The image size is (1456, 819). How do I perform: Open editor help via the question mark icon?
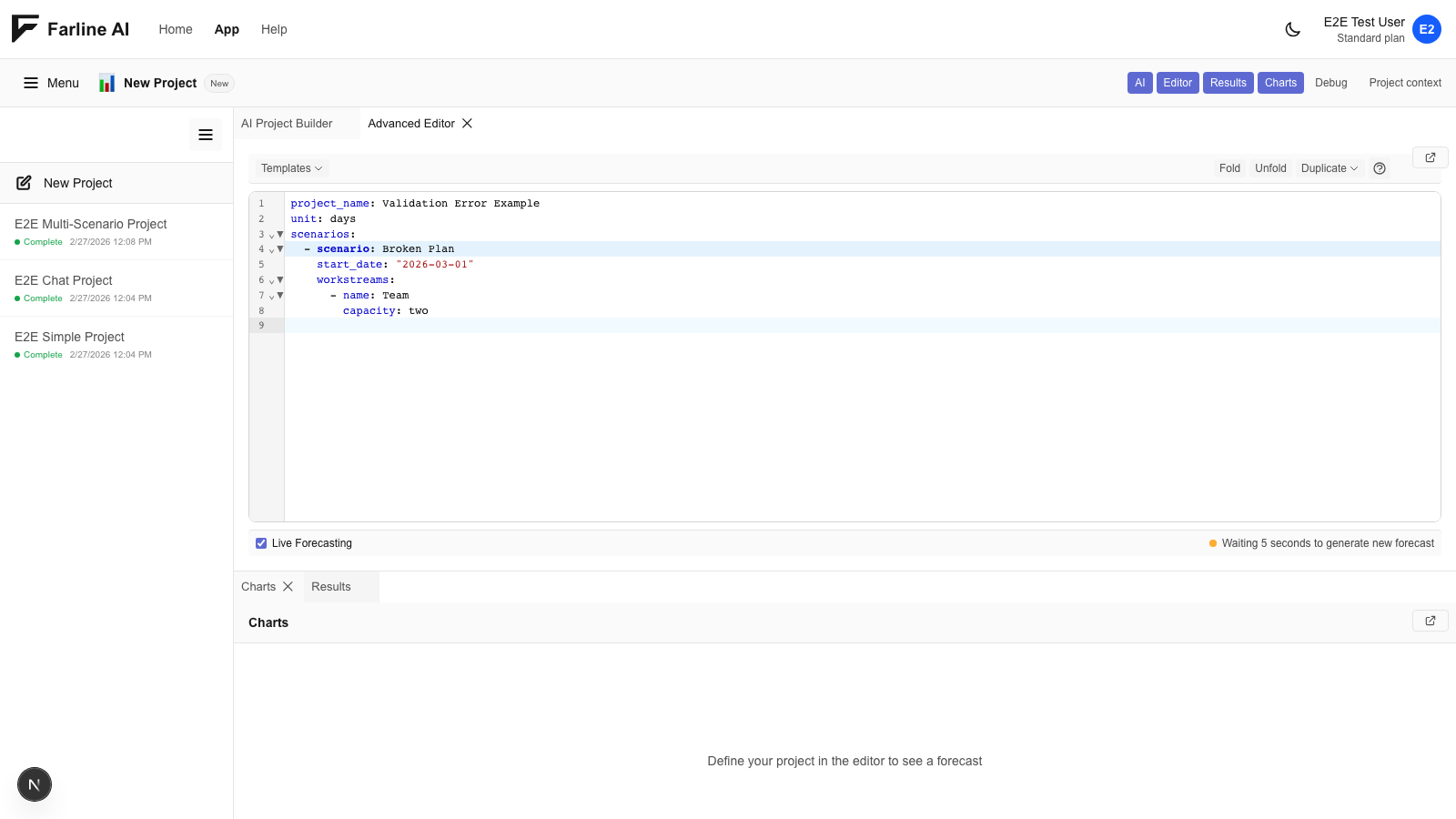[1380, 168]
